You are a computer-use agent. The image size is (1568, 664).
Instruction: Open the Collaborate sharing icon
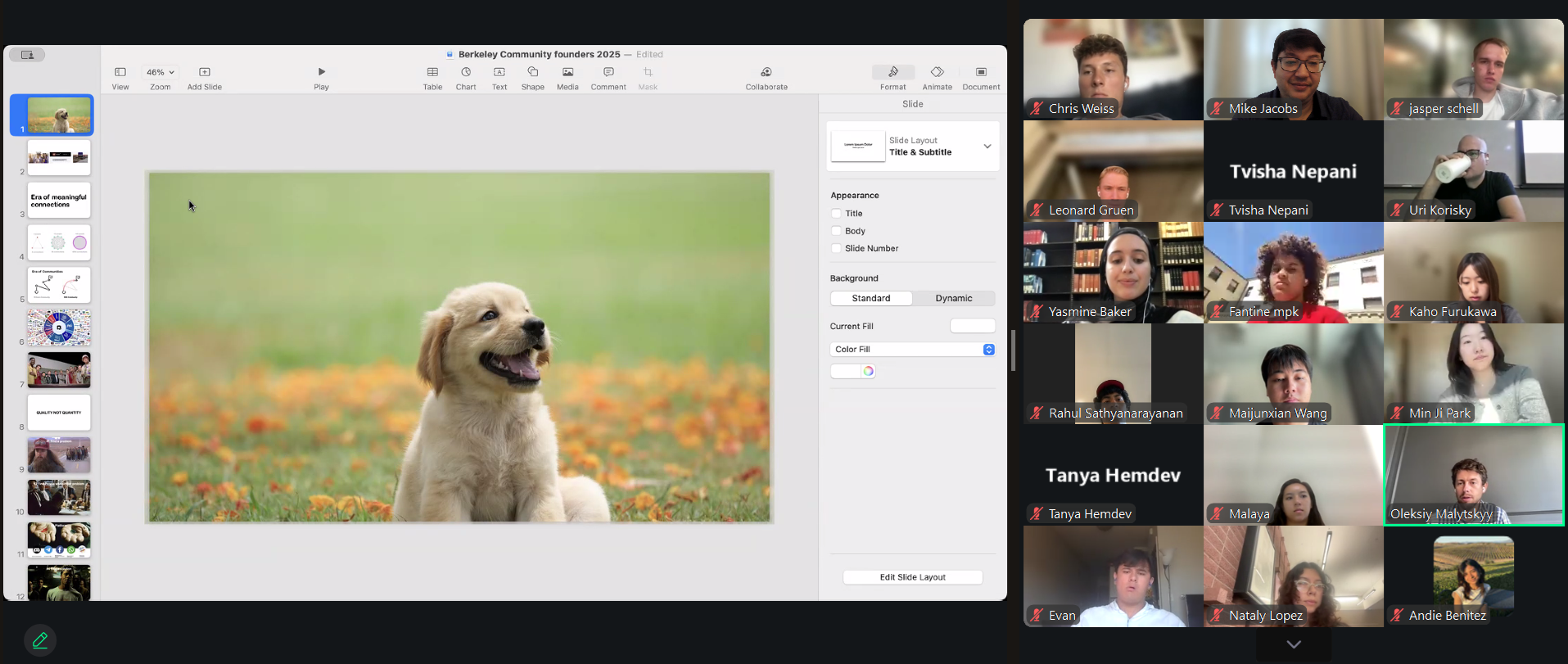click(x=766, y=72)
